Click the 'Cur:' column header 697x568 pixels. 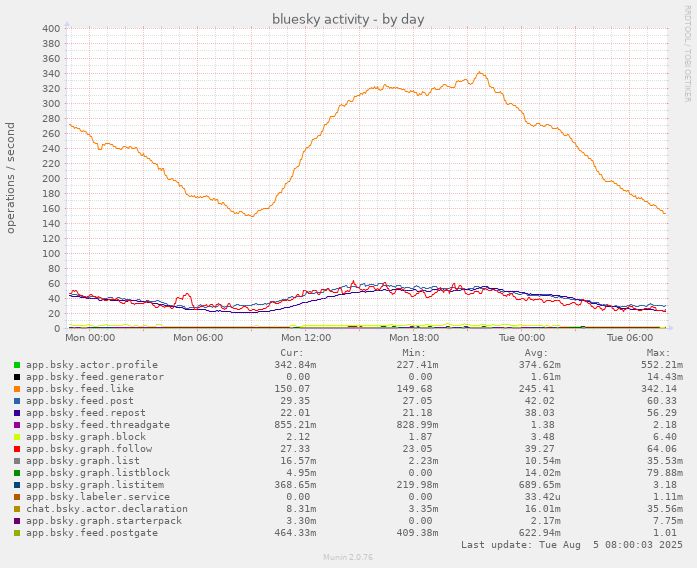pyautogui.click(x=292, y=353)
